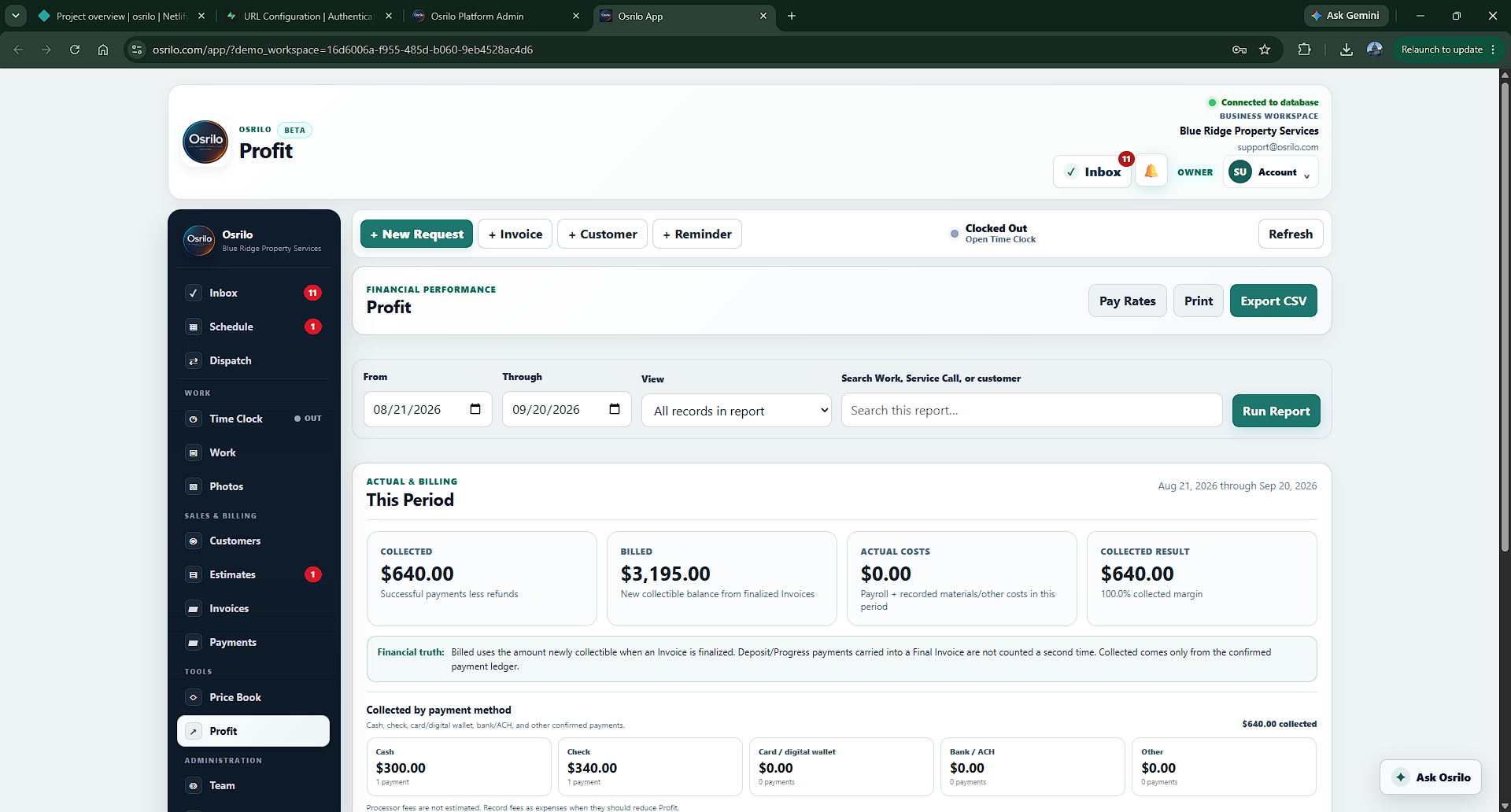Click the Photos sidebar icon
This screenshot has width=1511, height=812.
tap(194, 486)
